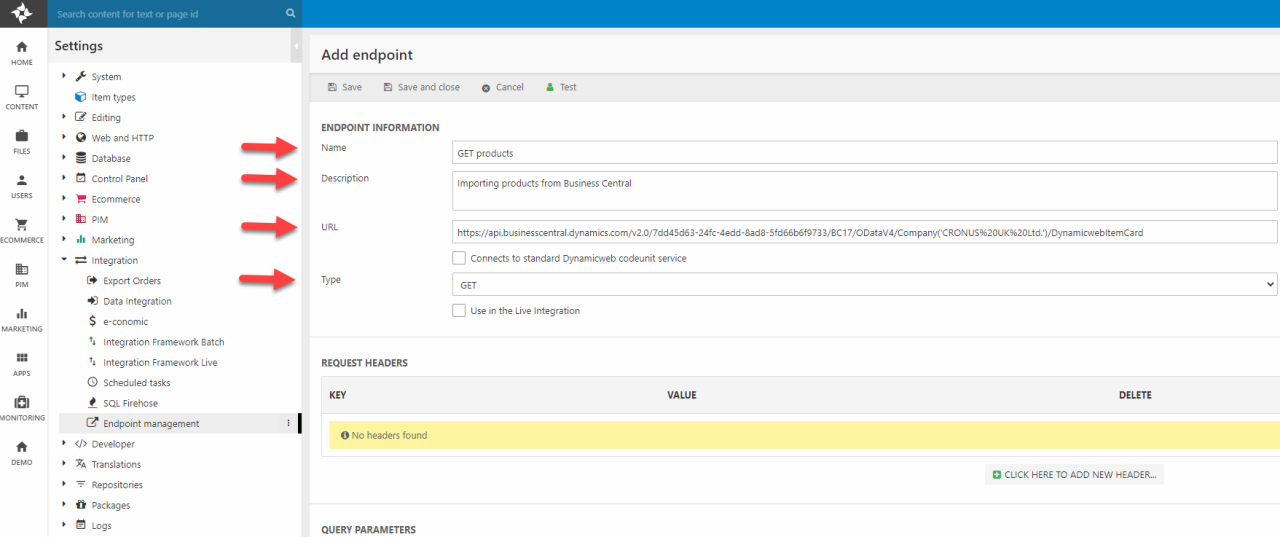This screenshot has width=1280, height=537.
Task: Go to the PIM sidebar icon
Action: pyautogui.click(x=22, y=274)
